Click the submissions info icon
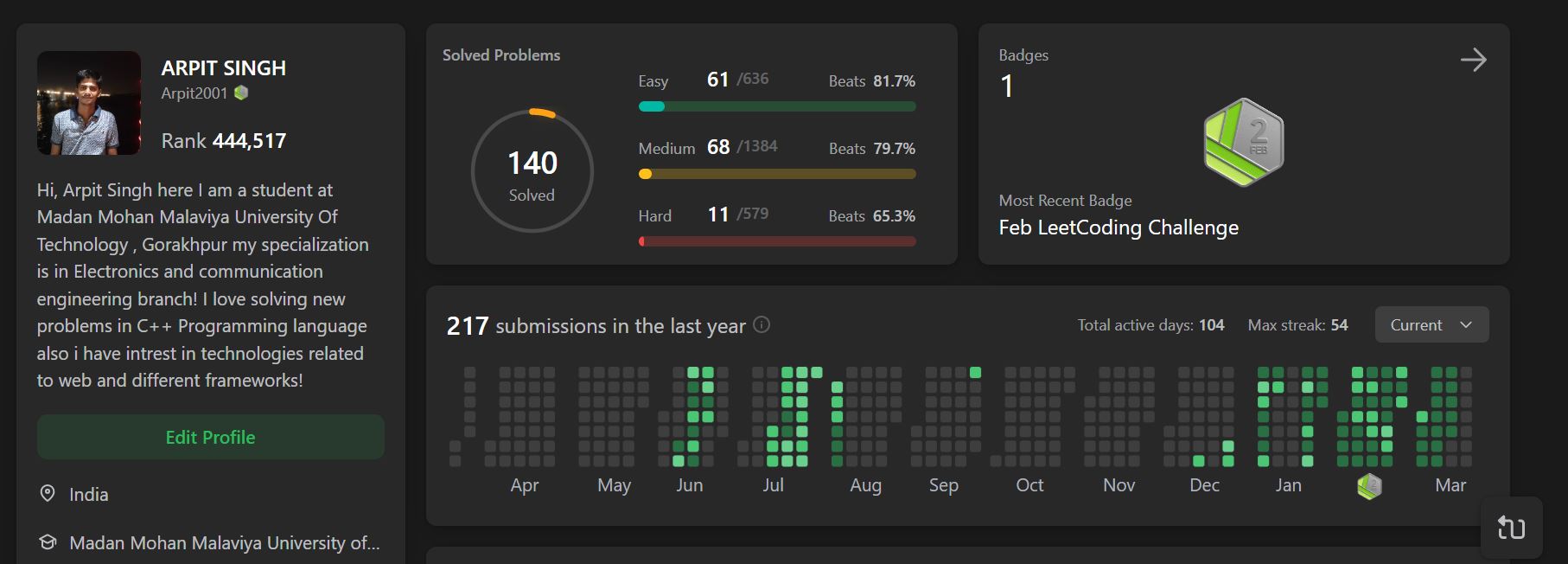 [761, 324]
